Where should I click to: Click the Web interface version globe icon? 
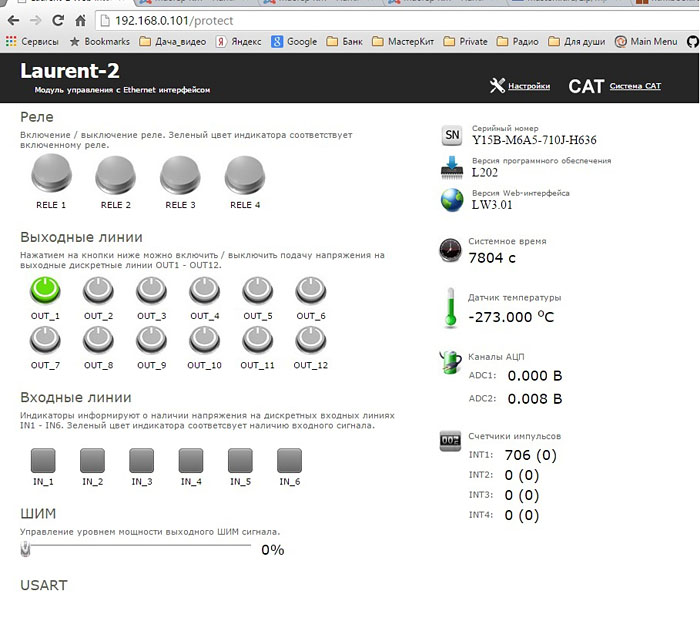[x=452, y=200]
